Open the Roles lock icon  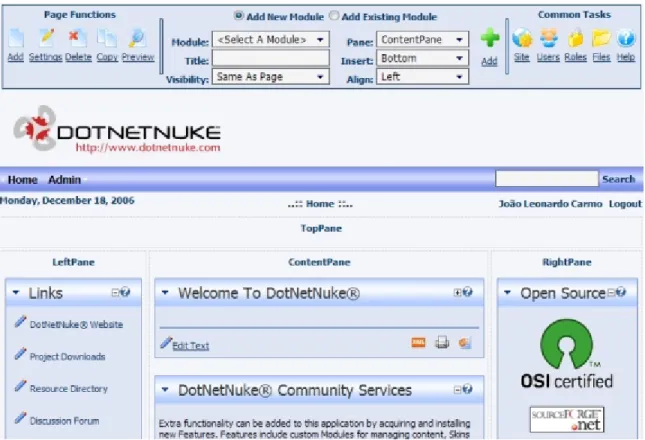pyautogui.click(x=575, y=39)
